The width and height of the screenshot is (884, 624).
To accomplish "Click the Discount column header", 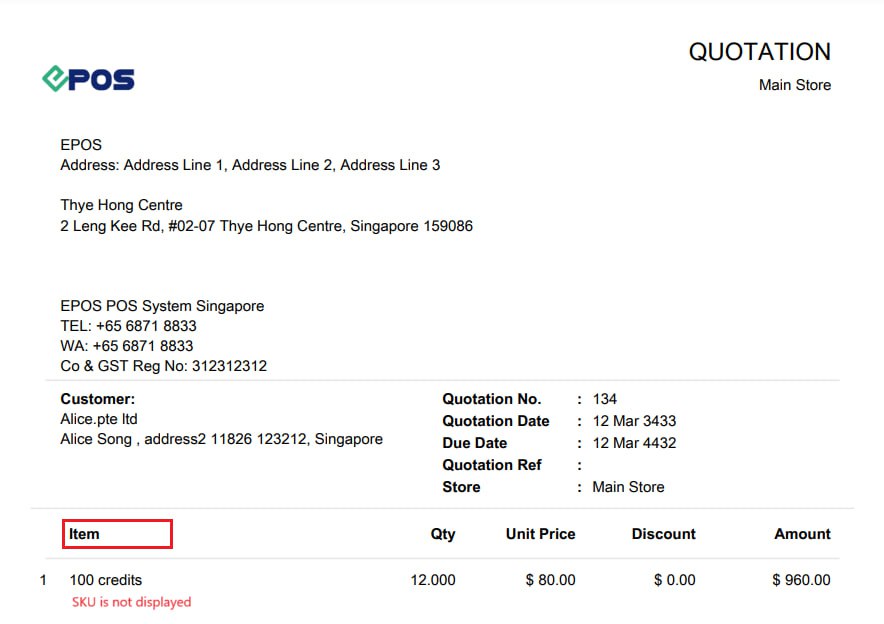I will 663,534.
